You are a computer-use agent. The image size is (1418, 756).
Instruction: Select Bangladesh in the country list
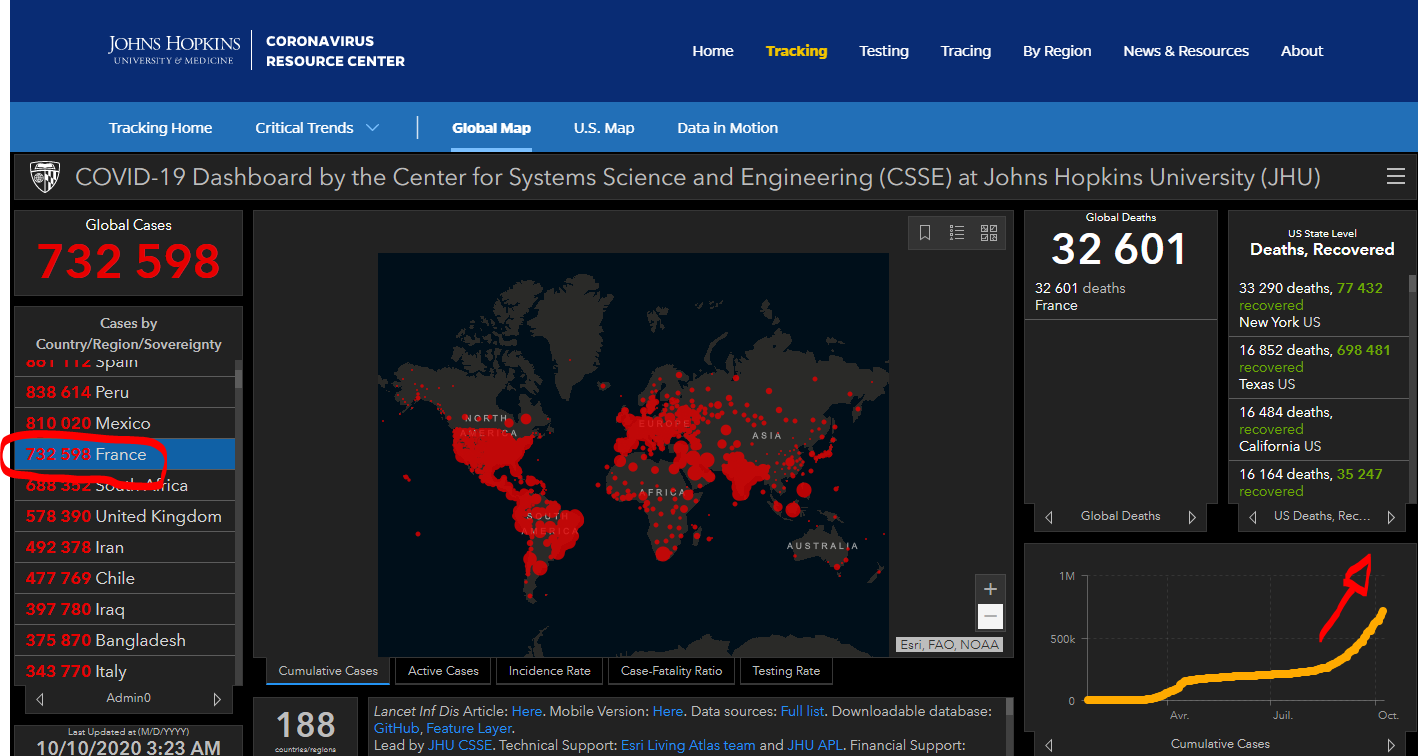pyautogui.click(x=125, y=640)
